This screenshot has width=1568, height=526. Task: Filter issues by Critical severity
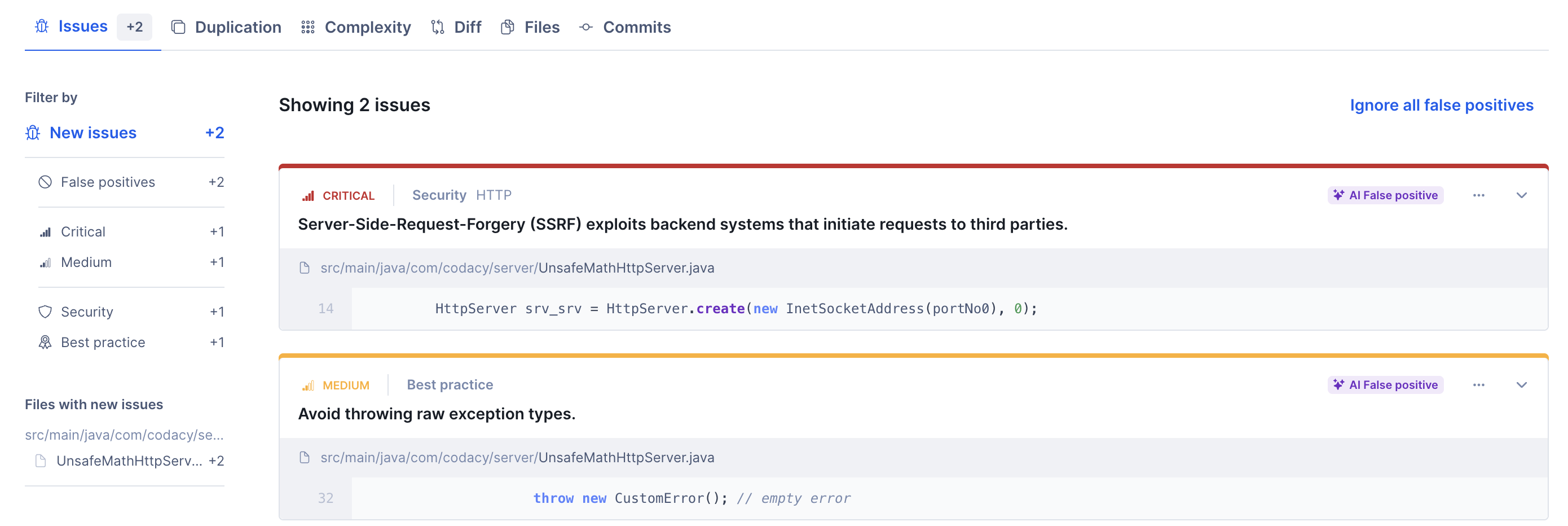83,231
